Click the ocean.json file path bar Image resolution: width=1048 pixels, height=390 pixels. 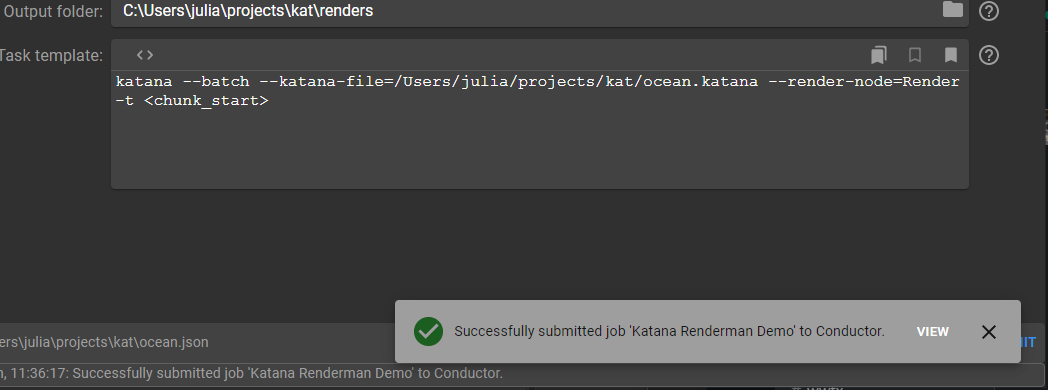tap(197, 343)
